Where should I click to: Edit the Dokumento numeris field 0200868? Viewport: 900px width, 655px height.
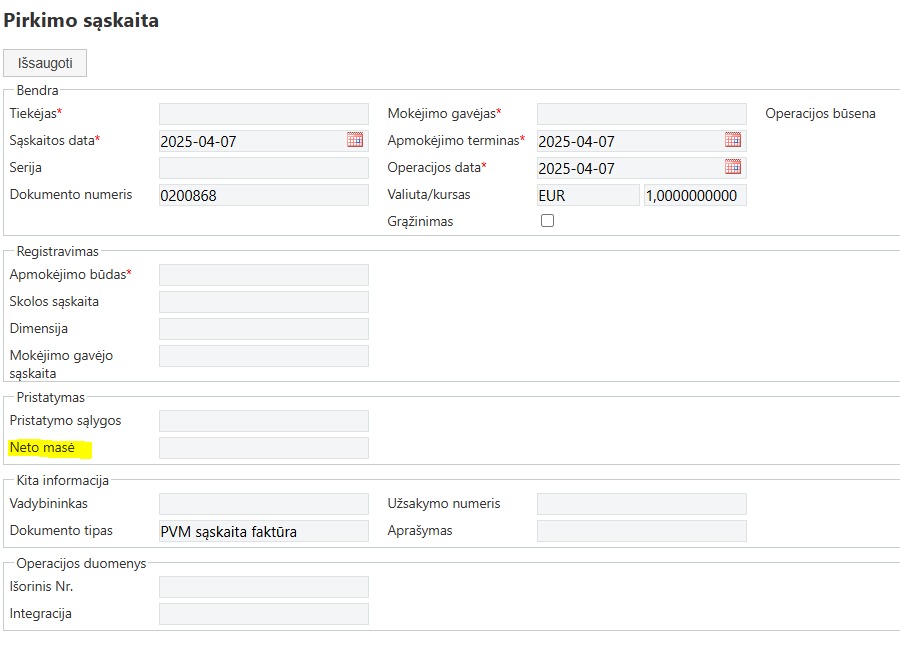(264, 195)
